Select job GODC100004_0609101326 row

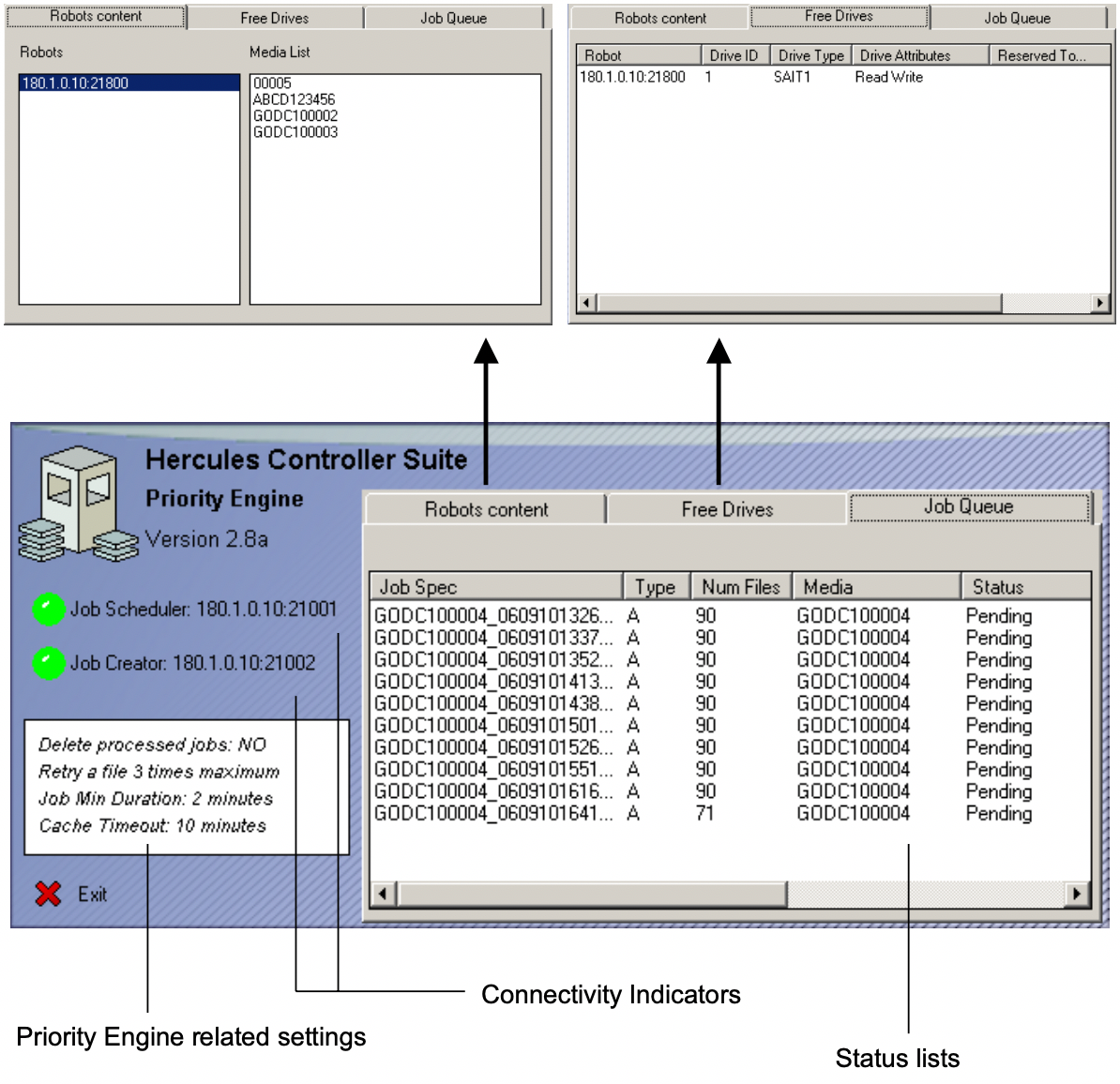(x=731, y=615)
